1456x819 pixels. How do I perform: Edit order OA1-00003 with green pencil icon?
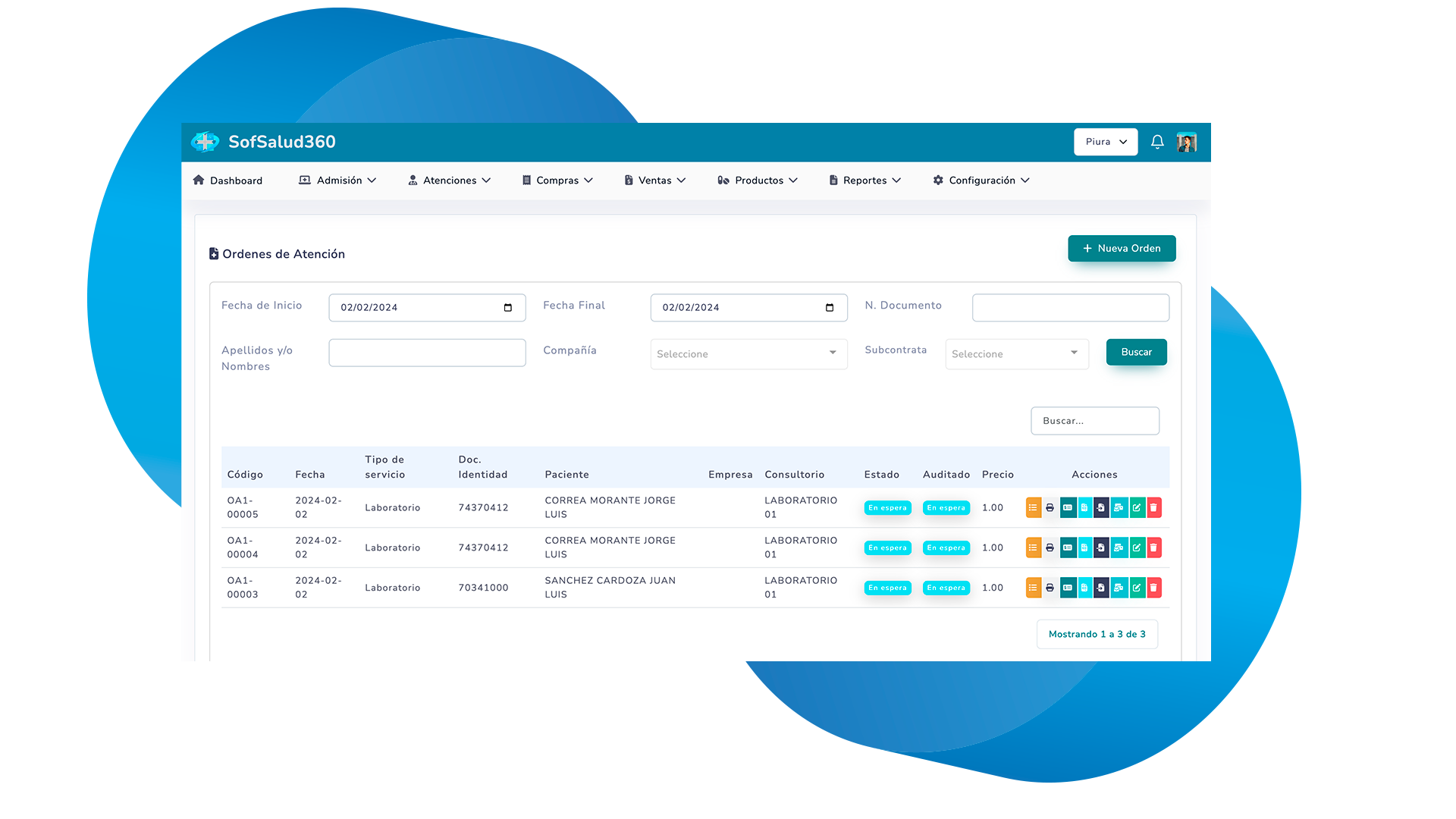pos(1137,588)
